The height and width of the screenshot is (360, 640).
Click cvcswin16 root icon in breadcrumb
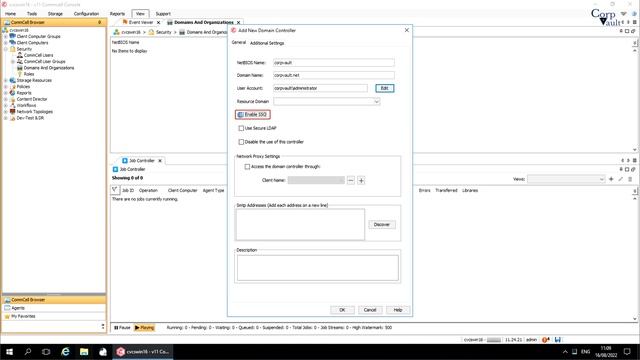click(117, 32)
